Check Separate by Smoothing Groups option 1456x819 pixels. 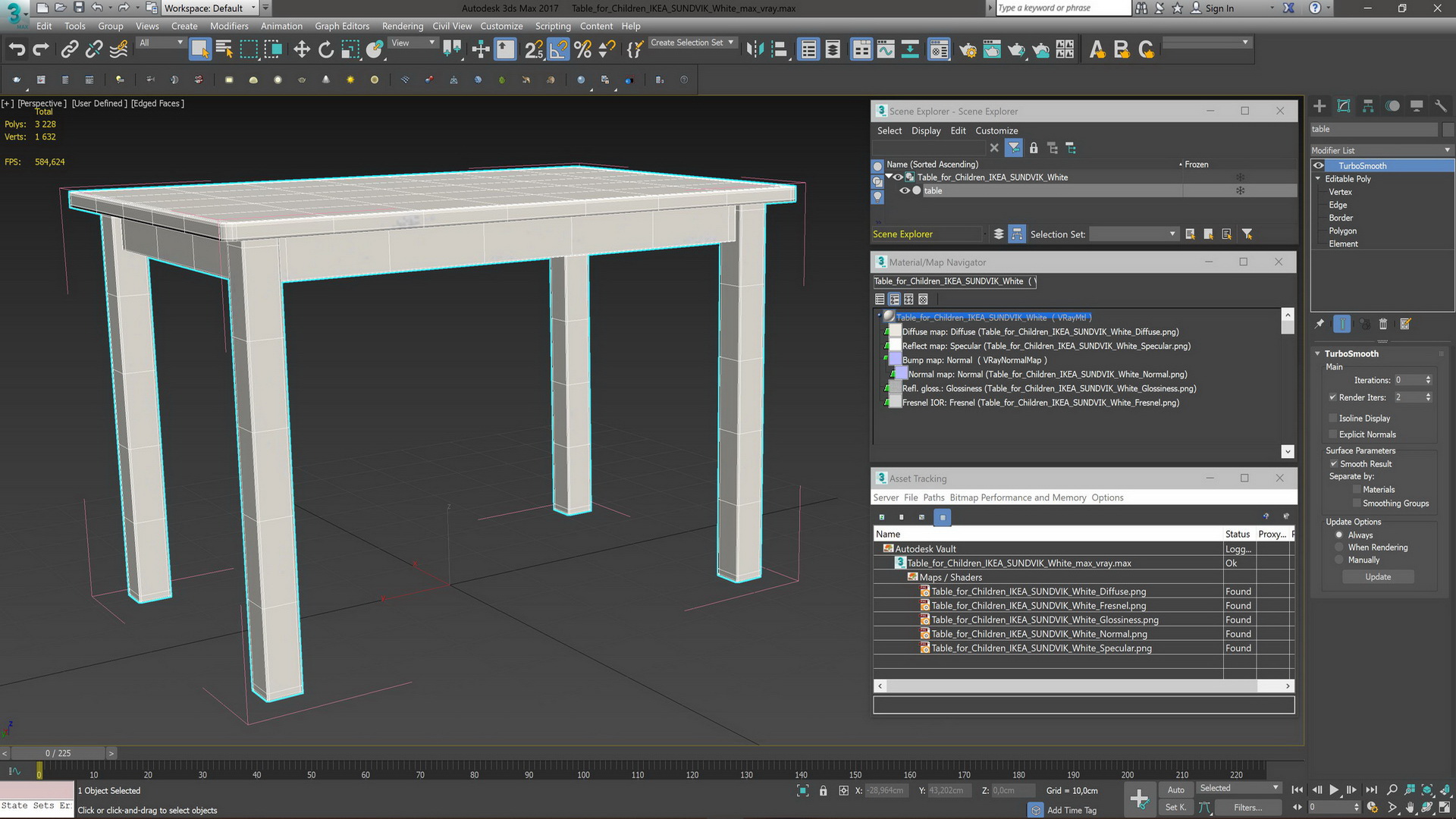[1357, 504]
